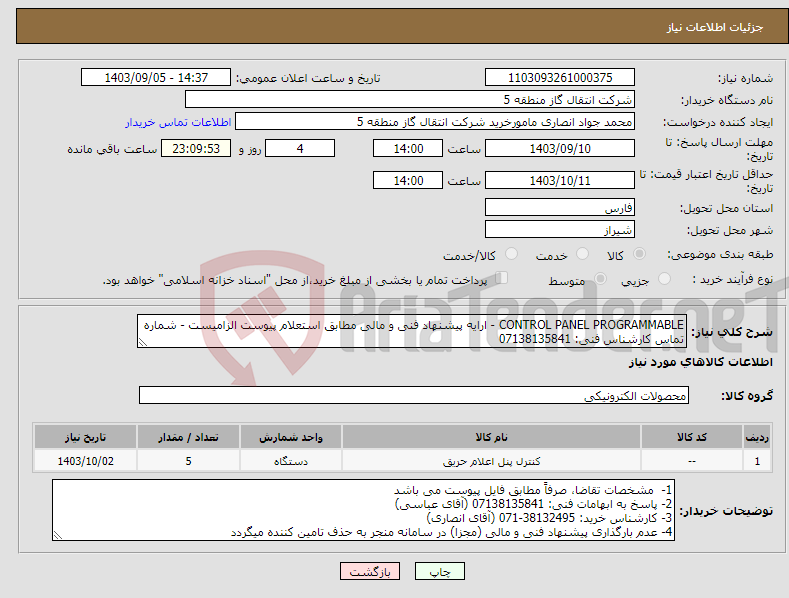Image resolution: width=789 pixels, height=598 pixels.
Task: Click unit cell دستگاه
Action: pos(291,461)
